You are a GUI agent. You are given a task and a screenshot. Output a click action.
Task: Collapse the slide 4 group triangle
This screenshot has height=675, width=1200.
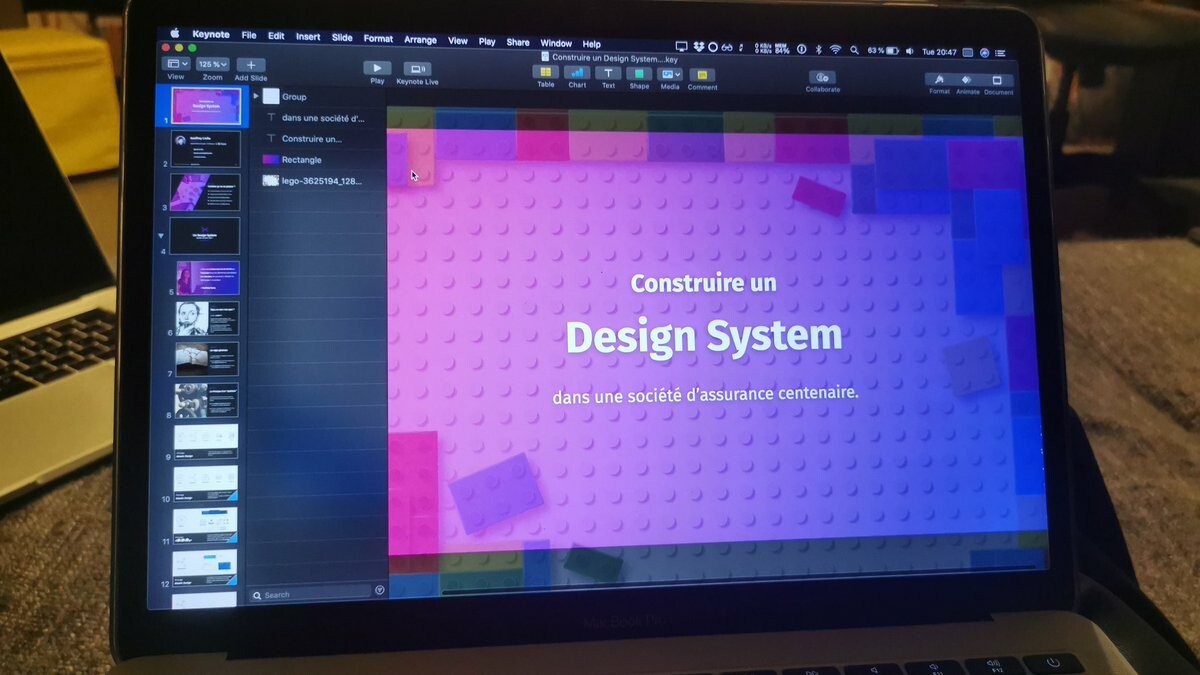coord(162,237)
